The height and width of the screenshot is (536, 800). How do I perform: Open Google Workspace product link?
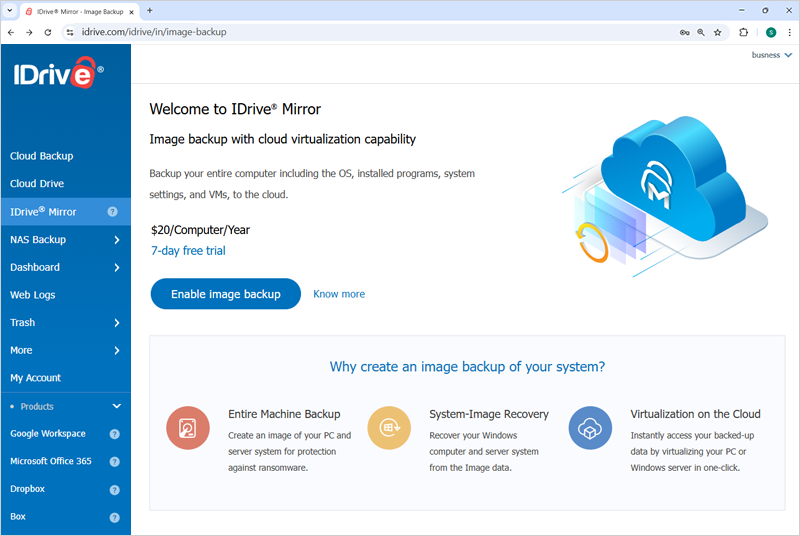48,433
